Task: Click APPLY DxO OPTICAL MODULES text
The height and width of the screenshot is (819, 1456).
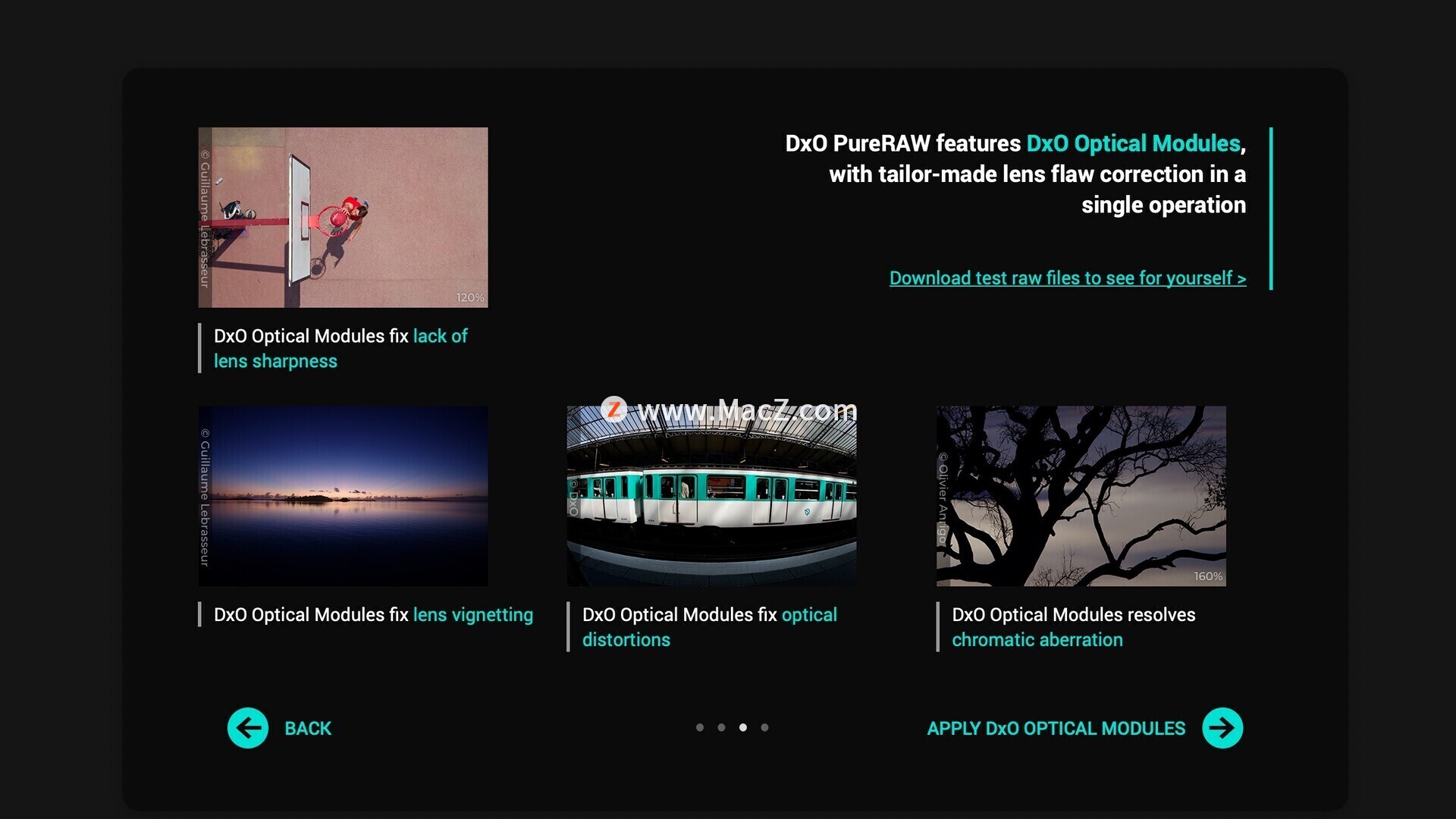Action: pos(1056,729)
